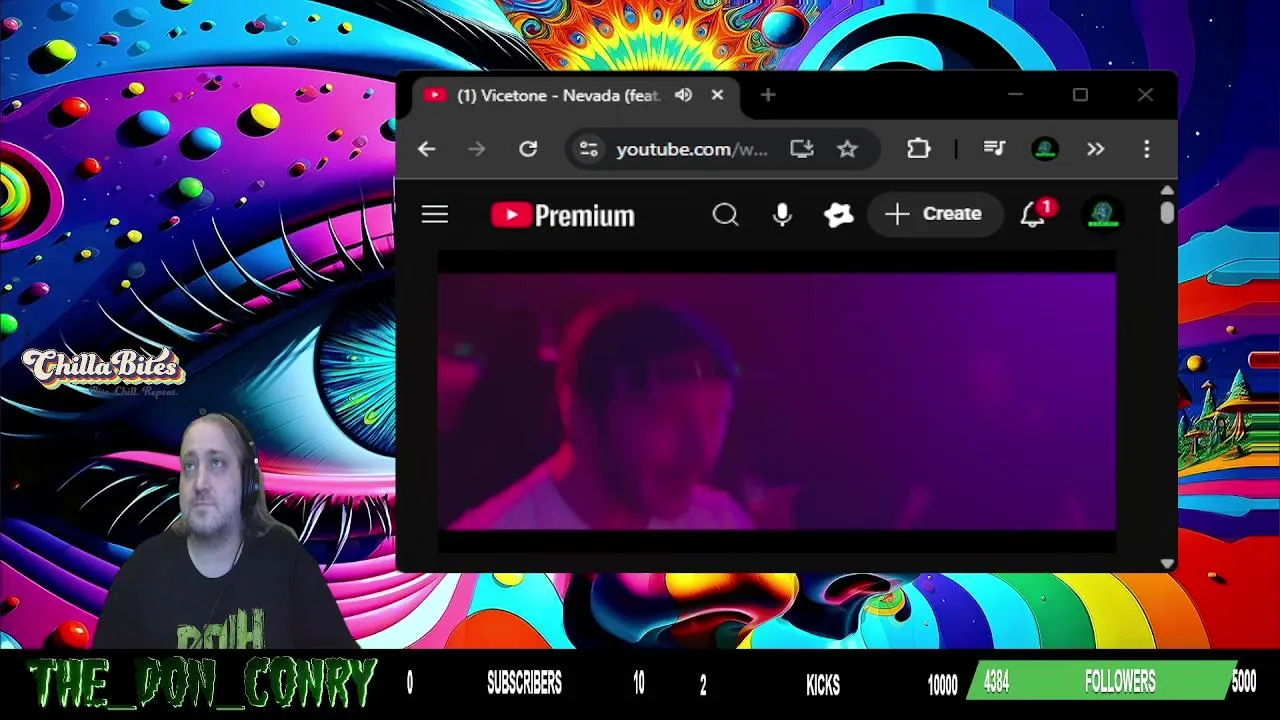Maximize the browser window
Screen dimensions: 1280x720
(x=1080, y=95)
